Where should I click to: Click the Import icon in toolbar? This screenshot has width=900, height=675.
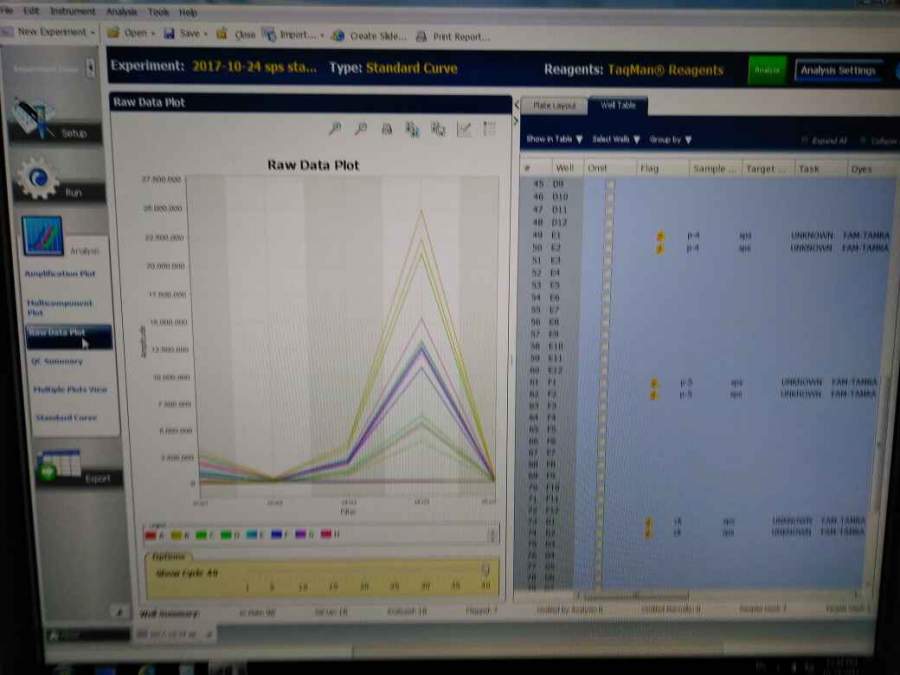269,34
